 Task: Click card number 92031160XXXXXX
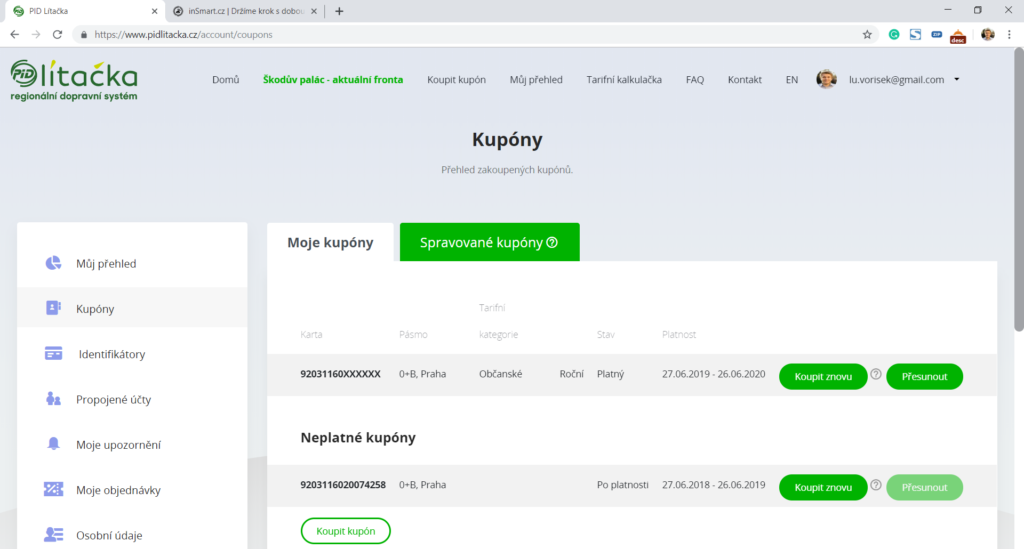(340, 374)
